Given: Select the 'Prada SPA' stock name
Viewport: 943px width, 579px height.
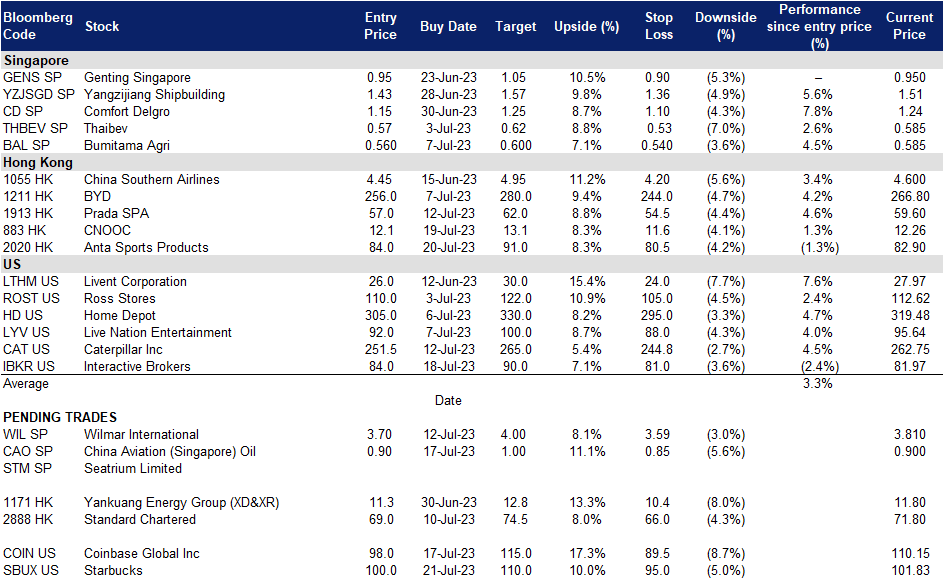Looking at the screenshot, I should click(x=117, y=213).
